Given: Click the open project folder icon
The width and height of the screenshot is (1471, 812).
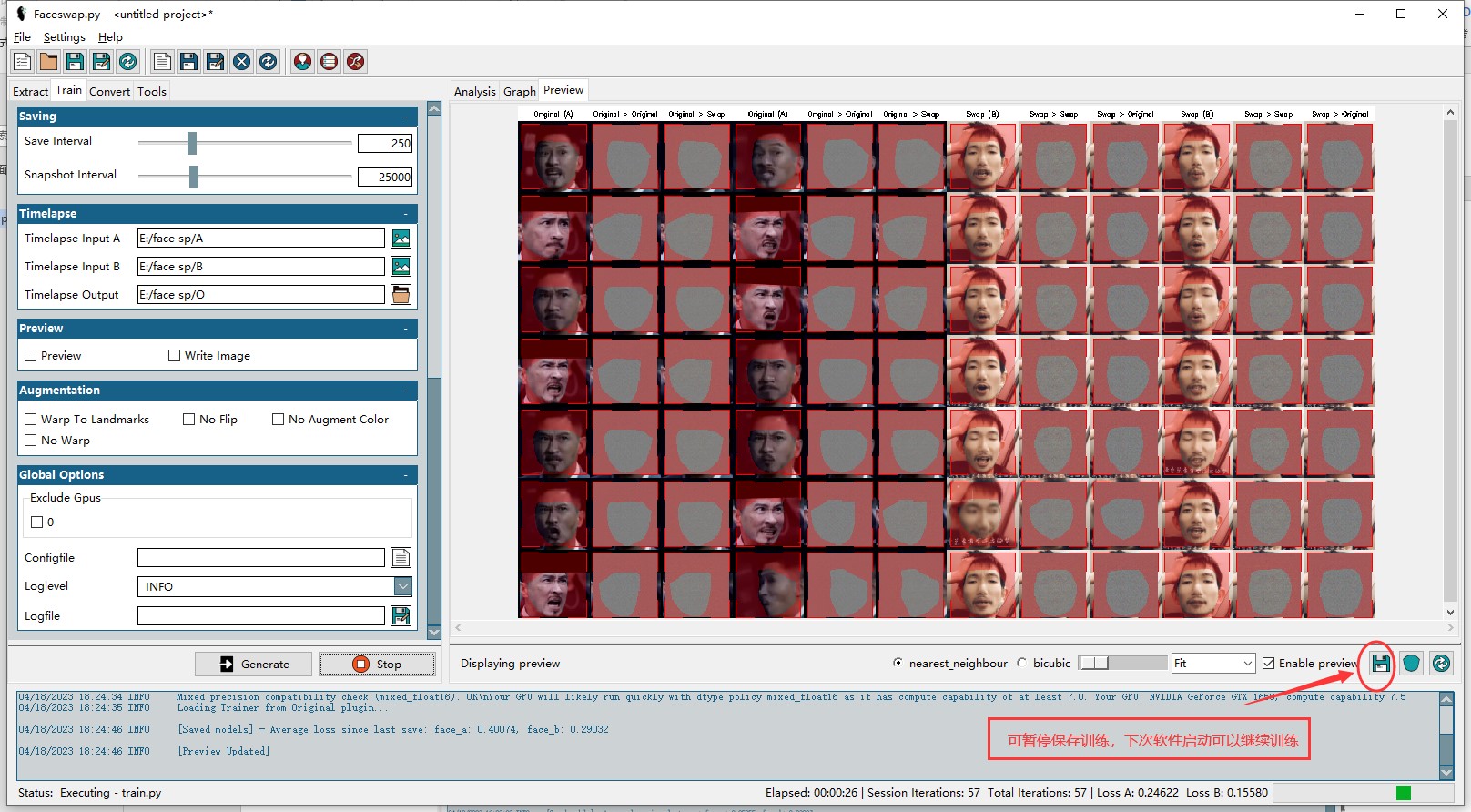Looking at the screenshot, I should tap(49, 62).
